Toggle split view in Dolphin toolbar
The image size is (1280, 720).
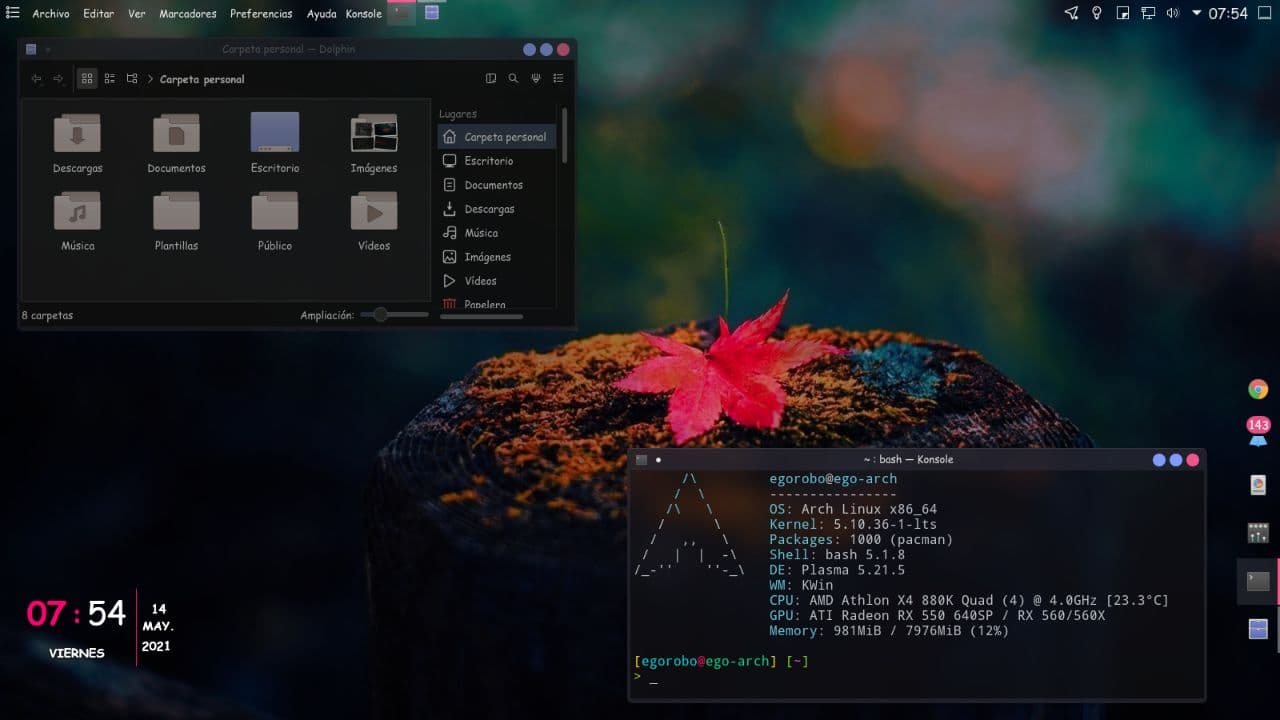pyautogui.click(x=490, y=79)
